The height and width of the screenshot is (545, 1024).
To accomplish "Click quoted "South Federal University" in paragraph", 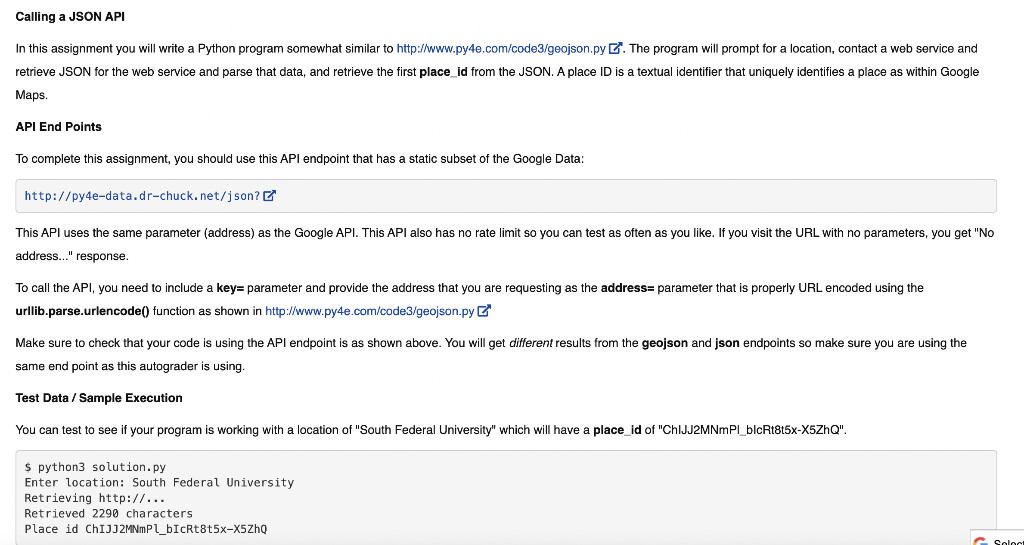I will pos(426,430).
